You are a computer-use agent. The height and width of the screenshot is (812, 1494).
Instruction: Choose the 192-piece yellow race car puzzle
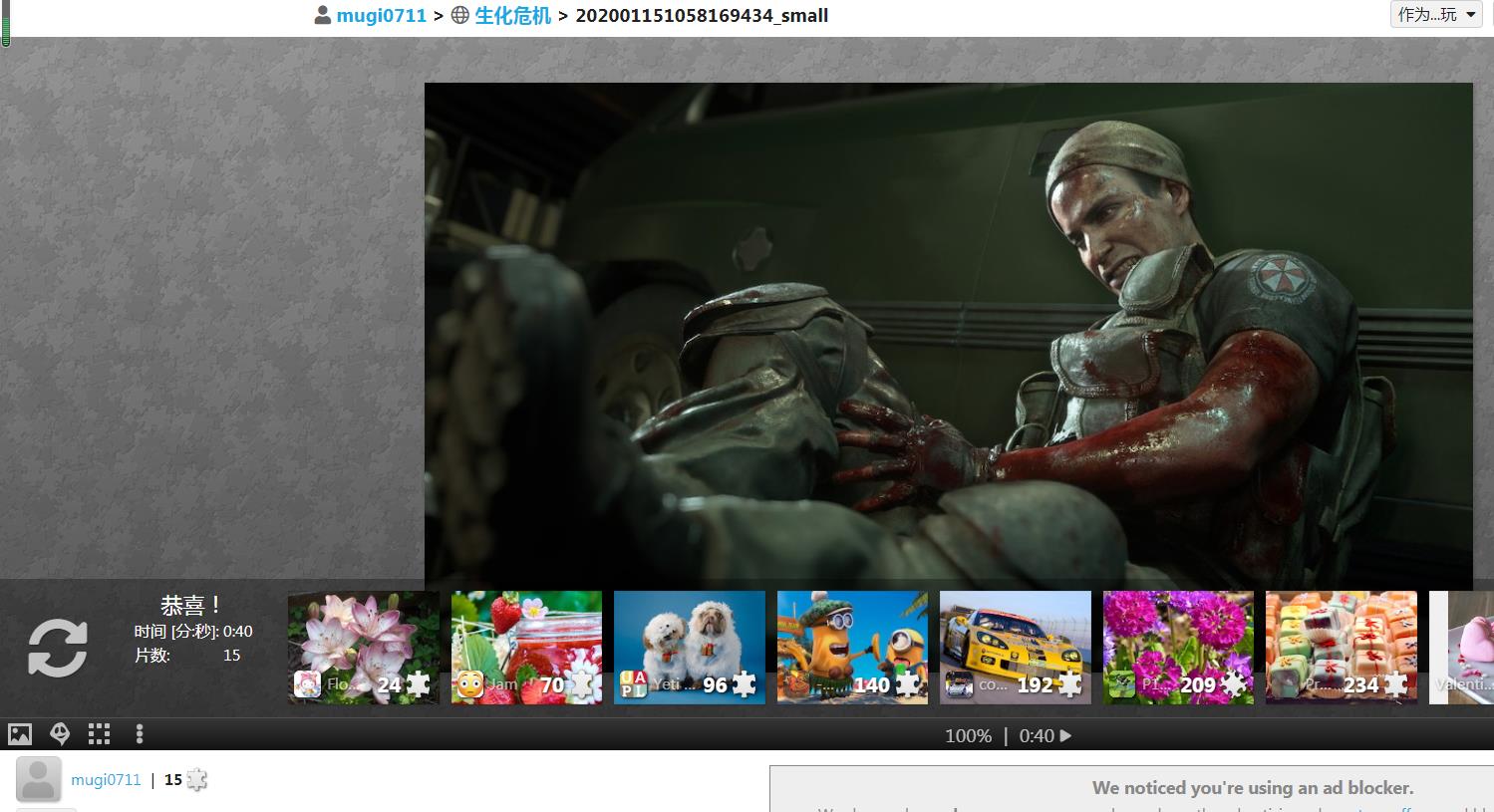click(x=1016, y=648)
